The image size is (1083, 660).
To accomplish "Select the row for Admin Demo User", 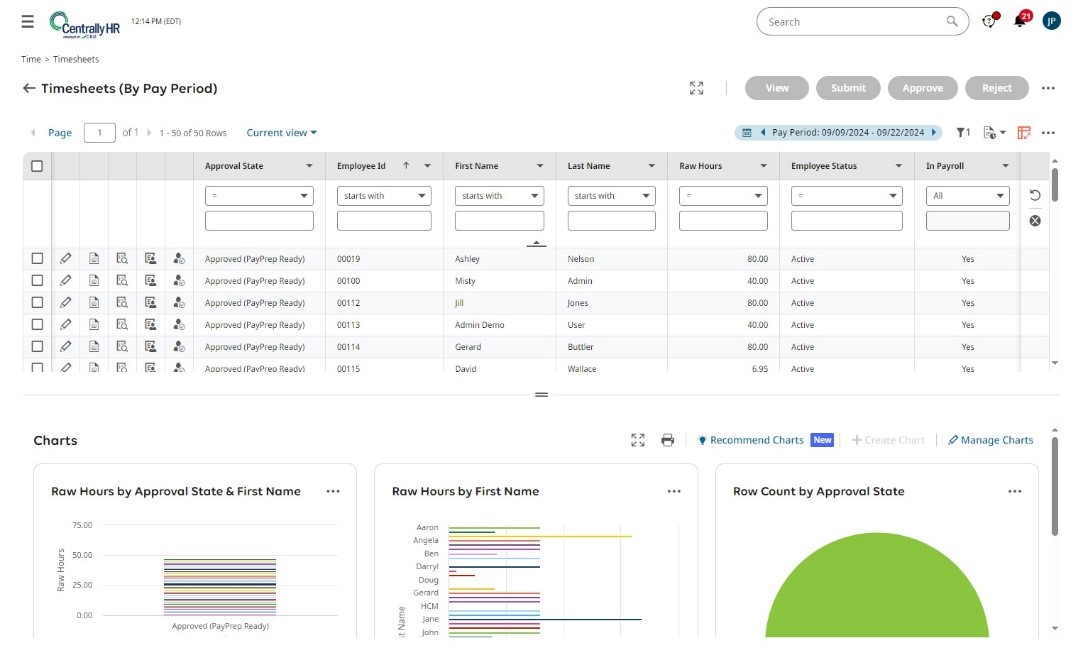I will 37,324.
